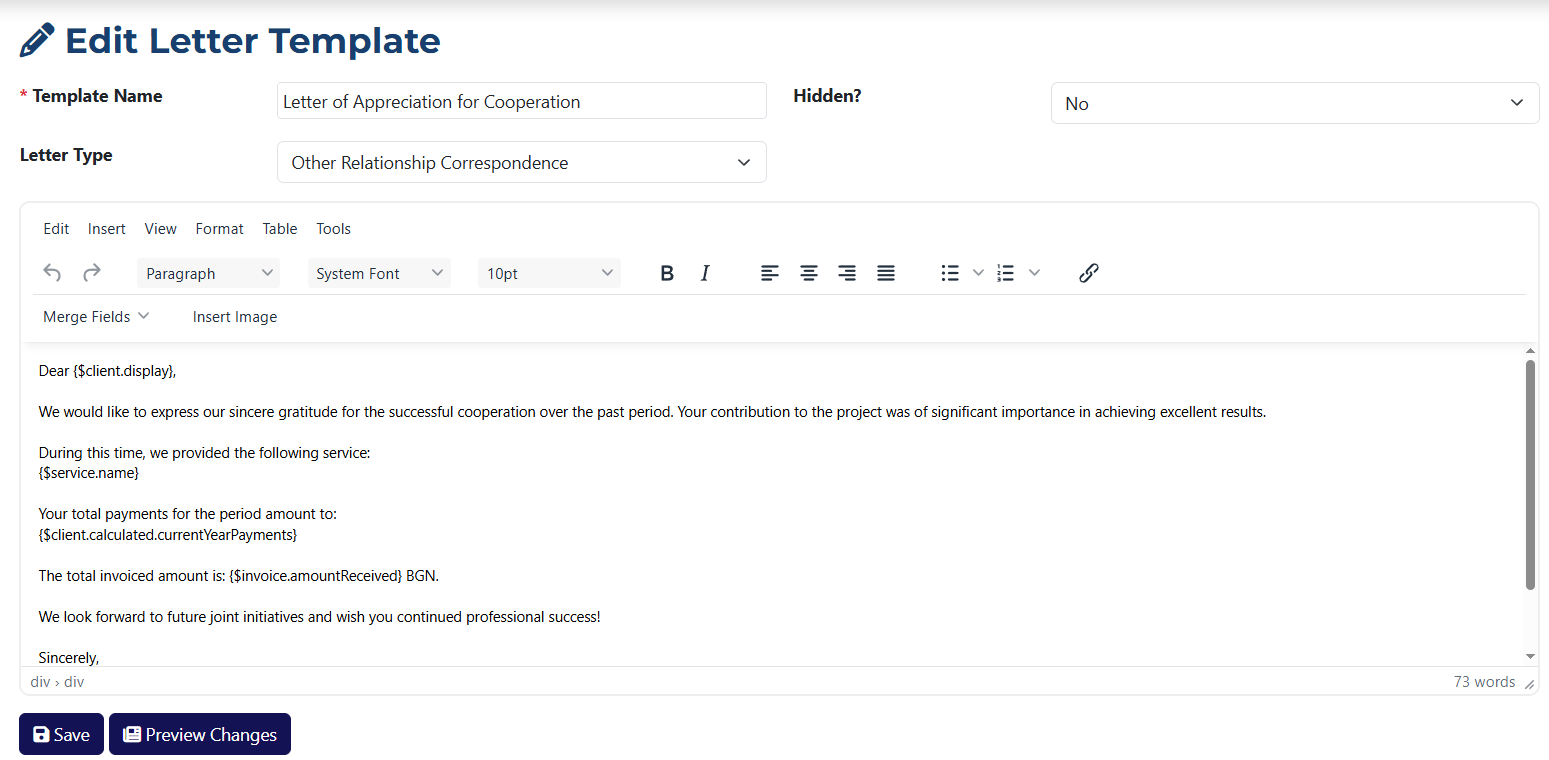Apply a bulleted list
The image size is (1549, 760).
coord(949,272)
